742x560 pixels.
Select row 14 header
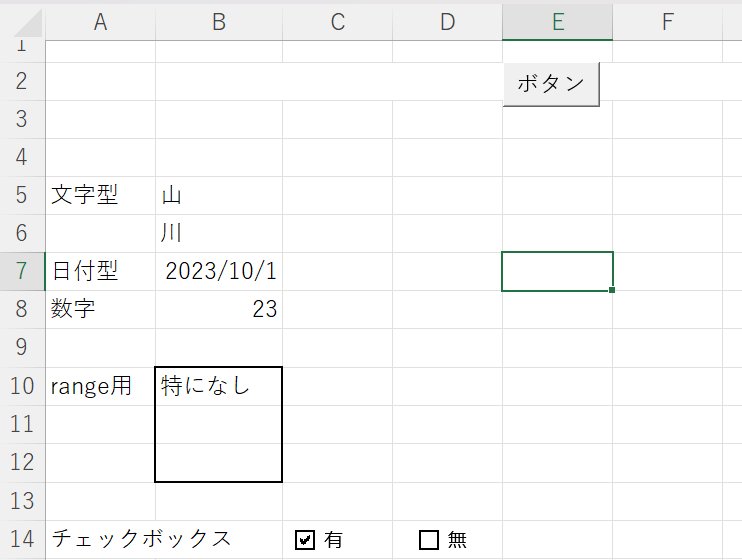pos(22,539)
